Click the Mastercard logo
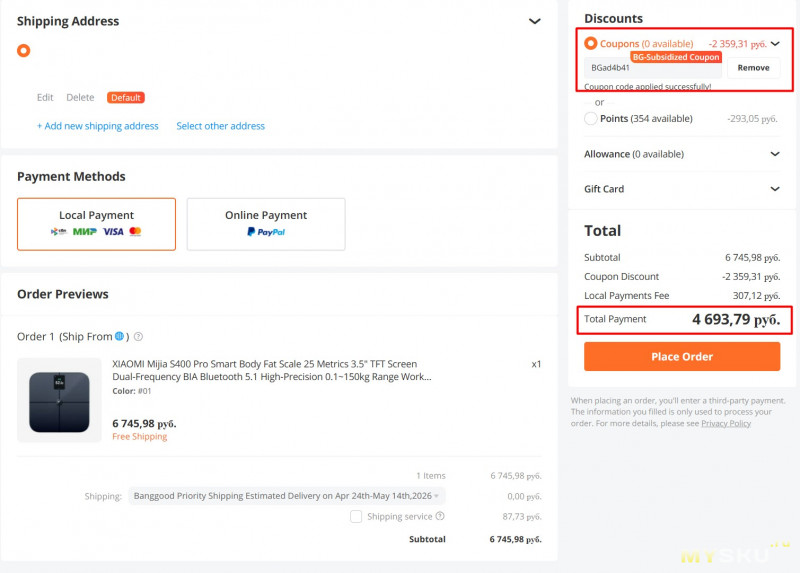 (135, 232)
